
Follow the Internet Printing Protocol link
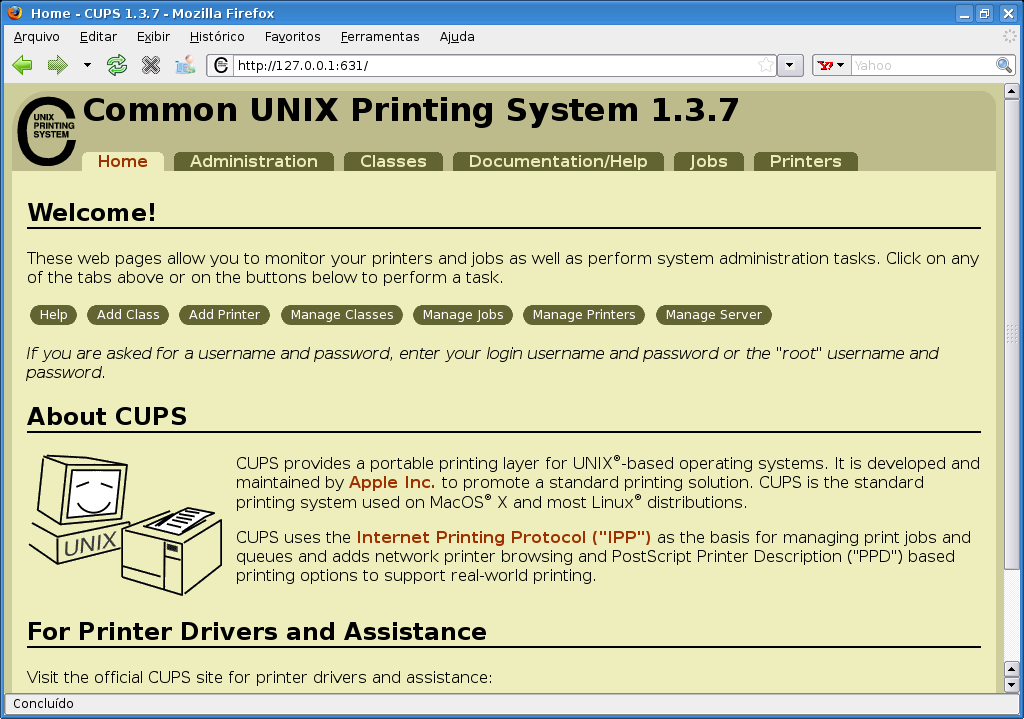pos(504,537)
